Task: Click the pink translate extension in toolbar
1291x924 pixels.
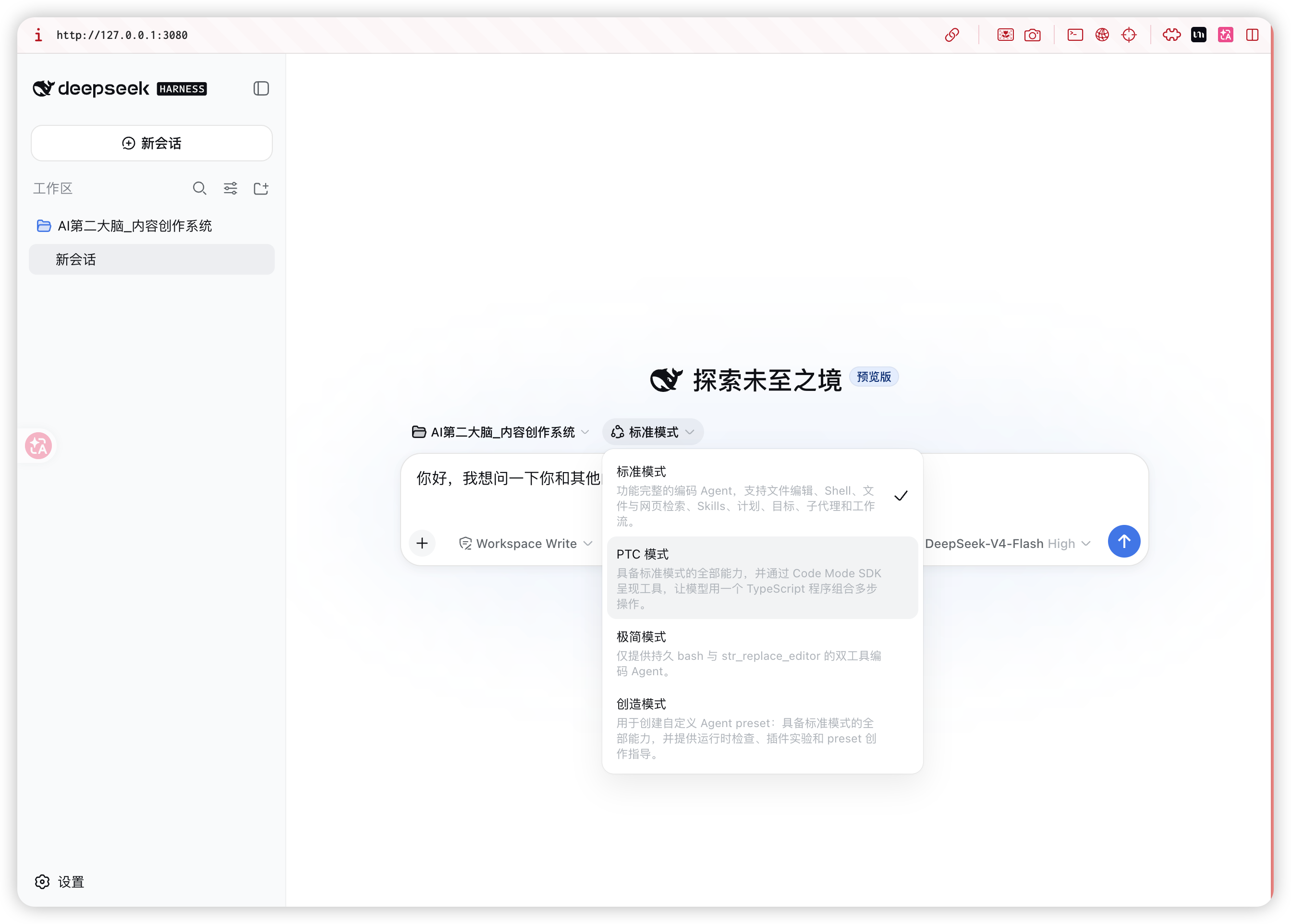Action: click(1226, 35)
